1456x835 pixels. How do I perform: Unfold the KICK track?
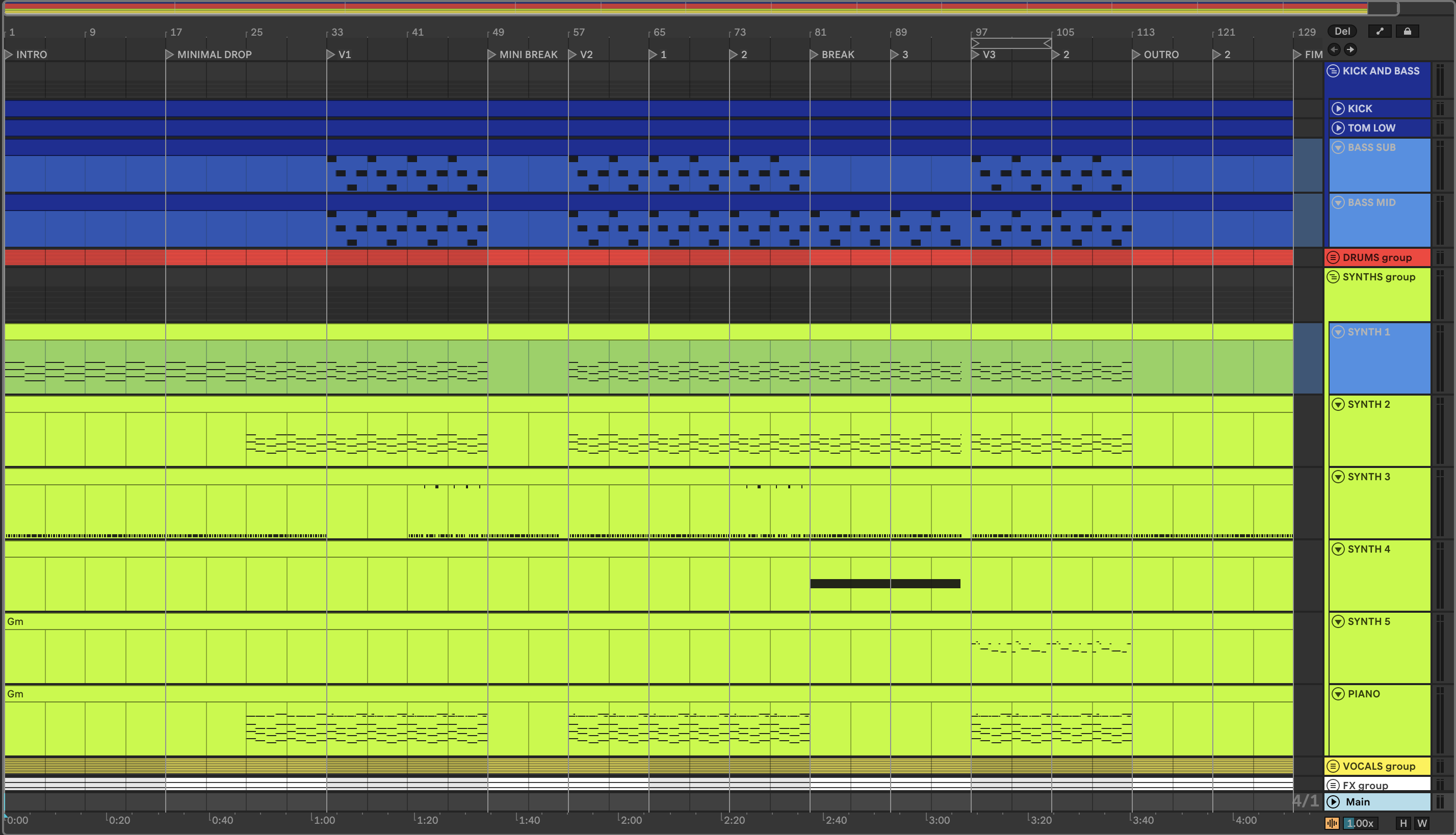[1338, 109]
